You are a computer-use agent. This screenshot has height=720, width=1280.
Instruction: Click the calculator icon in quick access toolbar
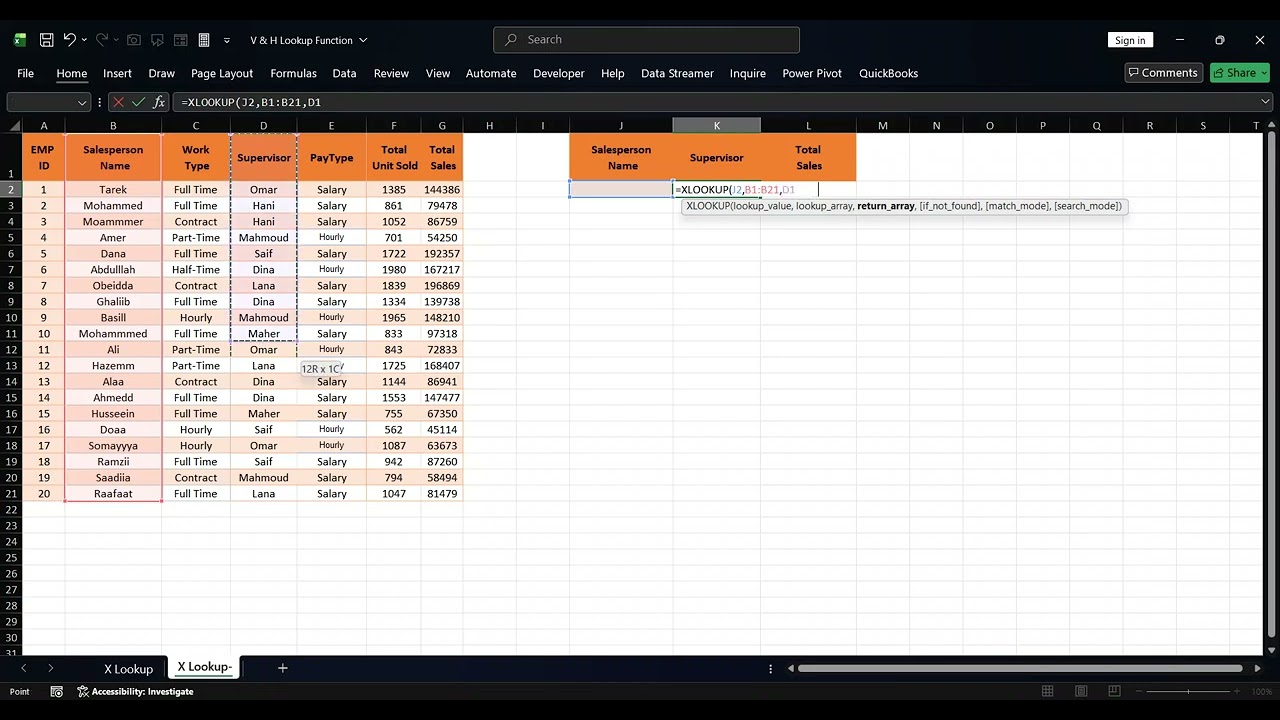point(204,40)
